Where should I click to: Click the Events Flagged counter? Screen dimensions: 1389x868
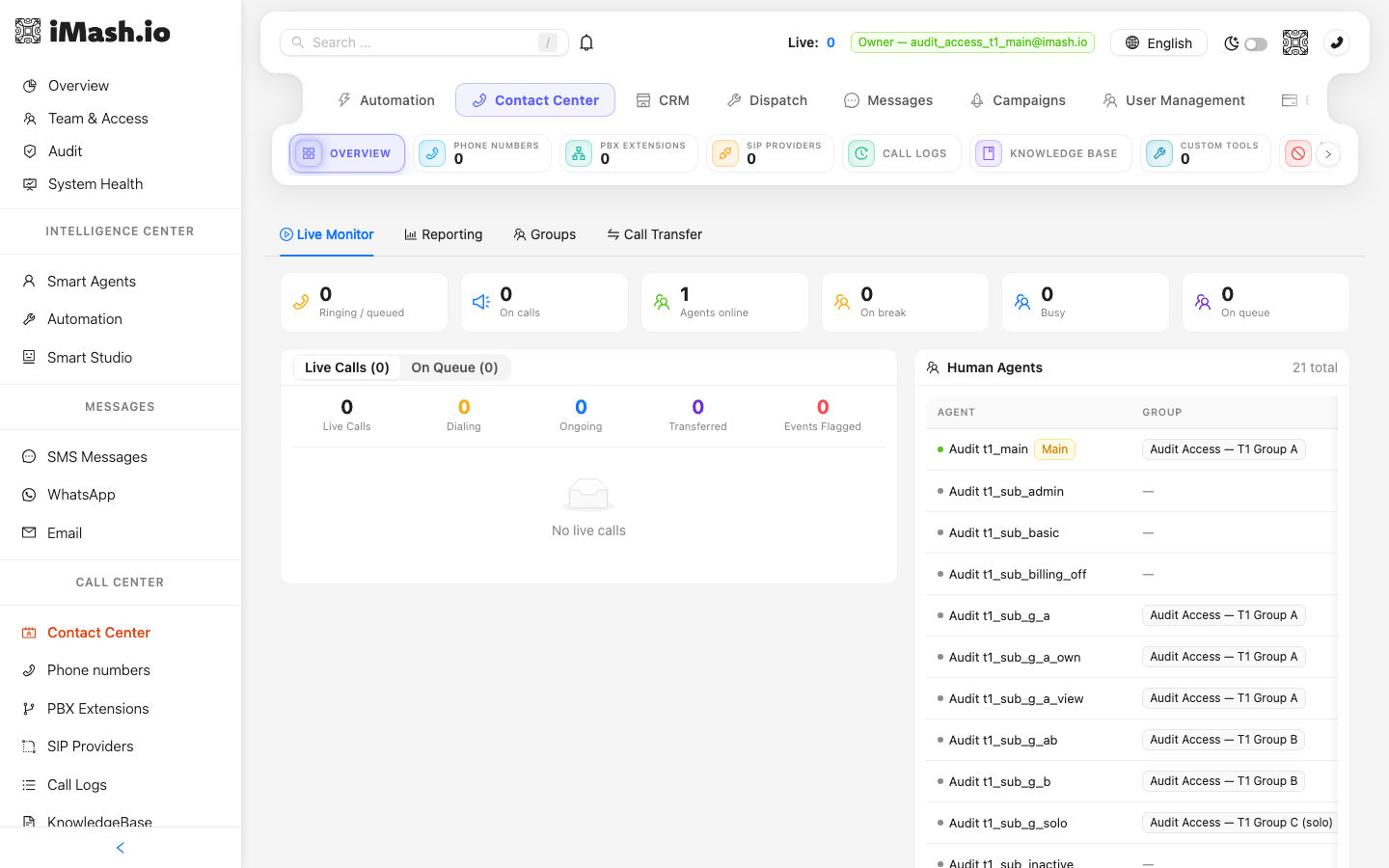pos(823,416)
